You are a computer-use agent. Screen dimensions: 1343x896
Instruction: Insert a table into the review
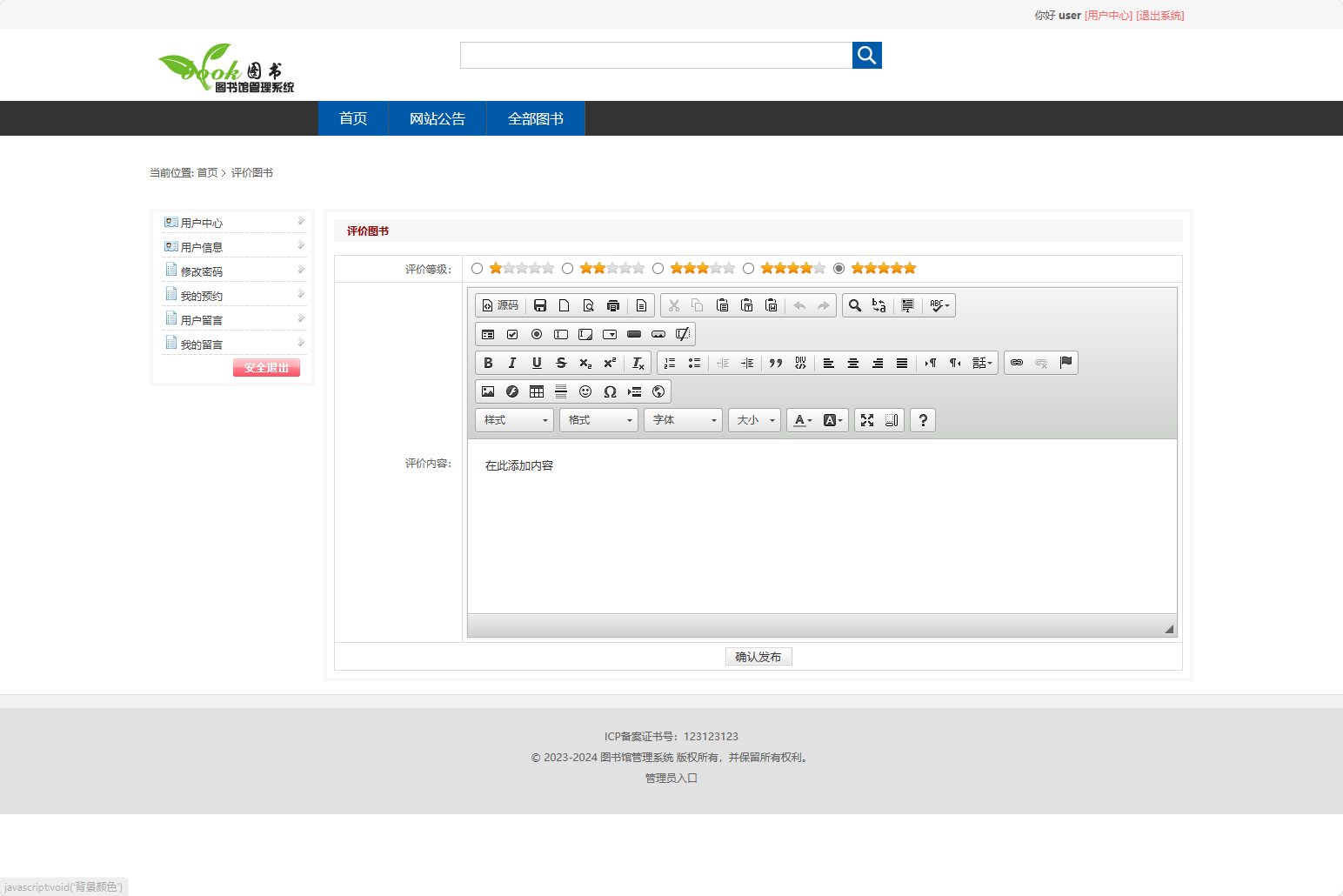click(x=537, y=391)
